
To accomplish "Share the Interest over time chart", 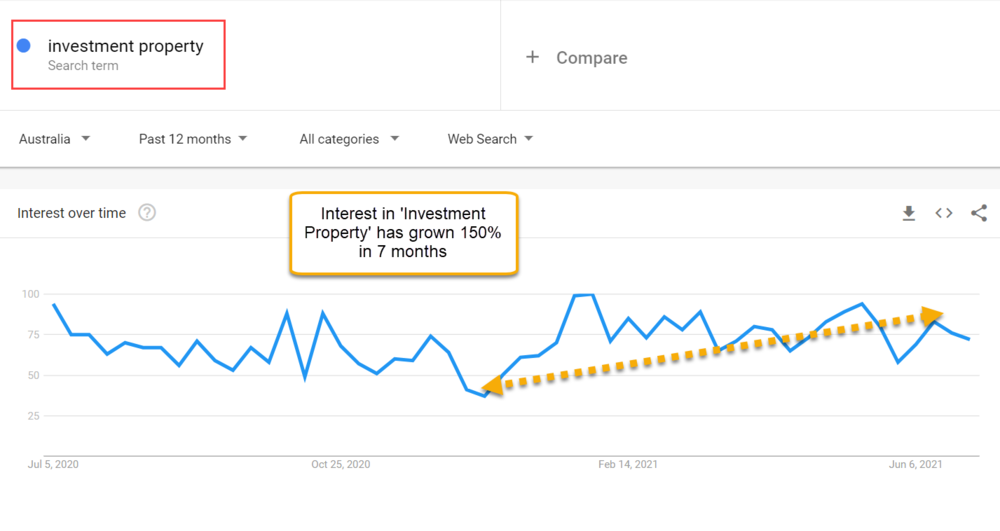I will (x=979, y=213).
